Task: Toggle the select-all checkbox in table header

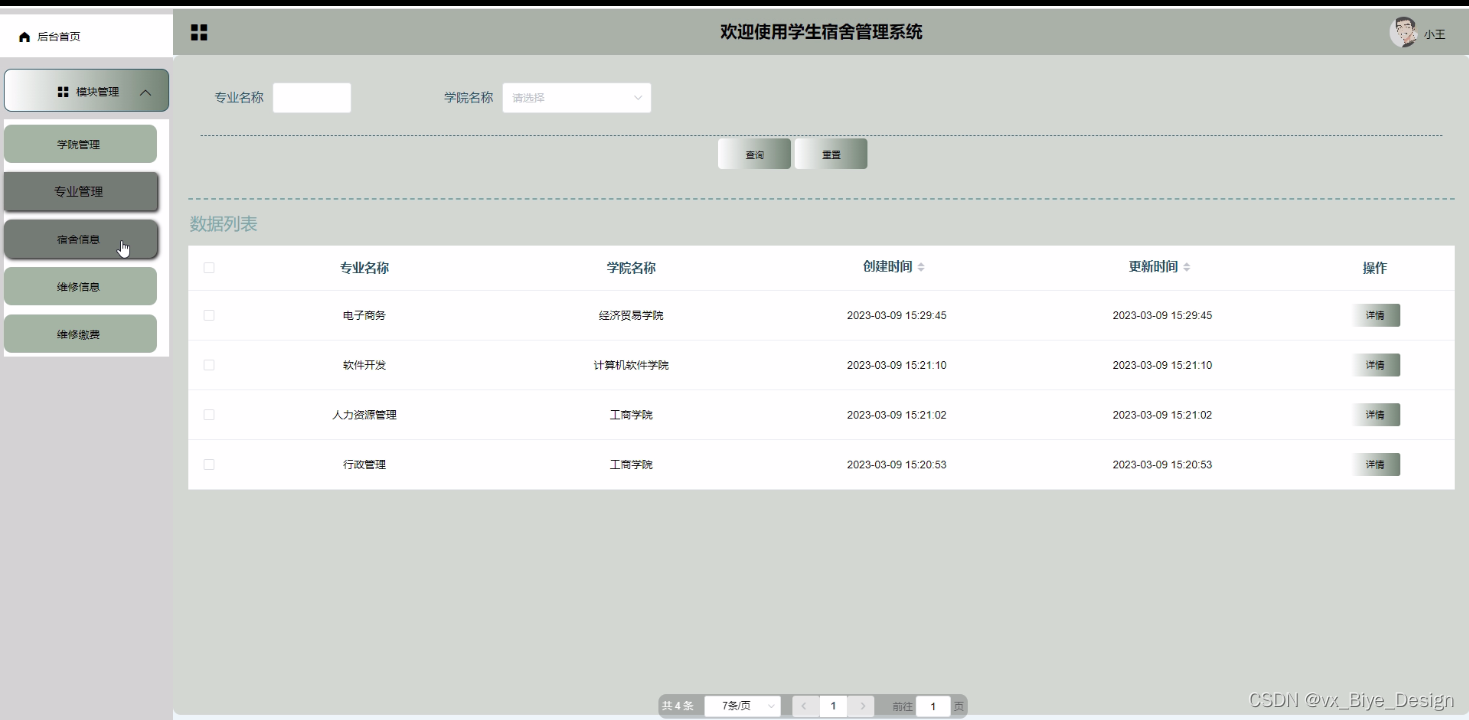Action: pos(209,267)
